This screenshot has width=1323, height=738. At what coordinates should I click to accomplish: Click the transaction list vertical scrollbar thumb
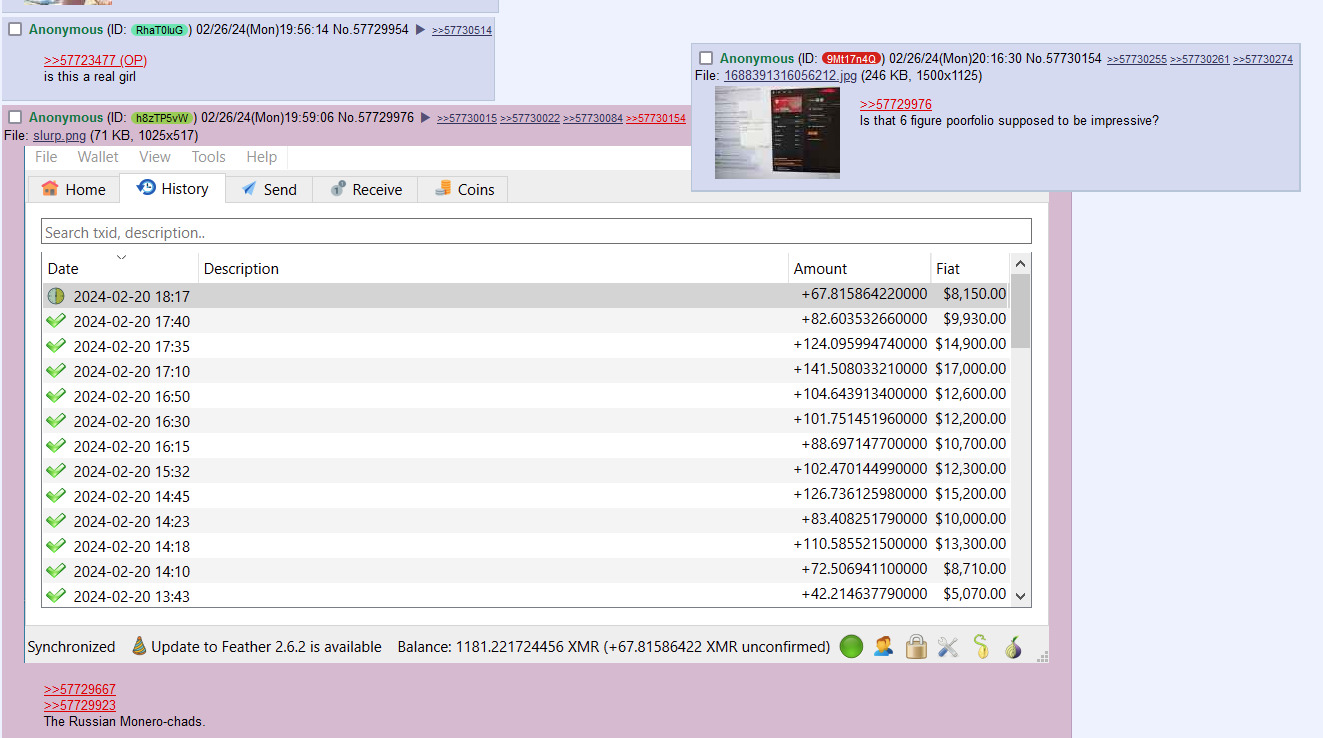[1020, 310]
